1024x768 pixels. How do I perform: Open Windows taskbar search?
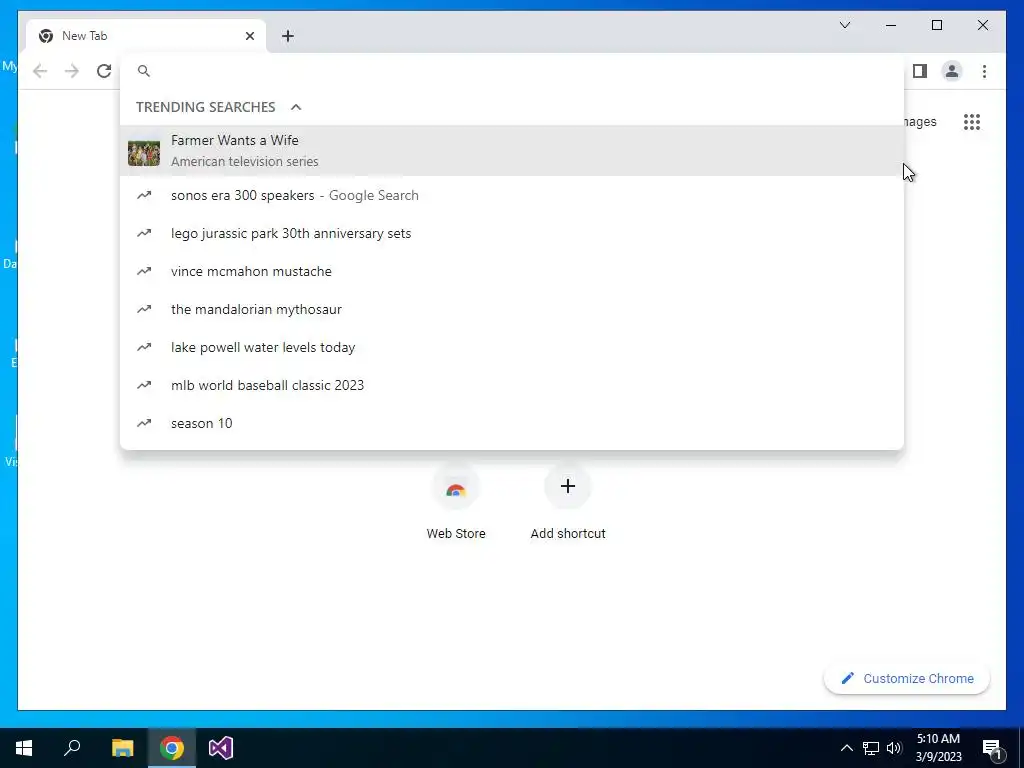(x=72, y=748)
